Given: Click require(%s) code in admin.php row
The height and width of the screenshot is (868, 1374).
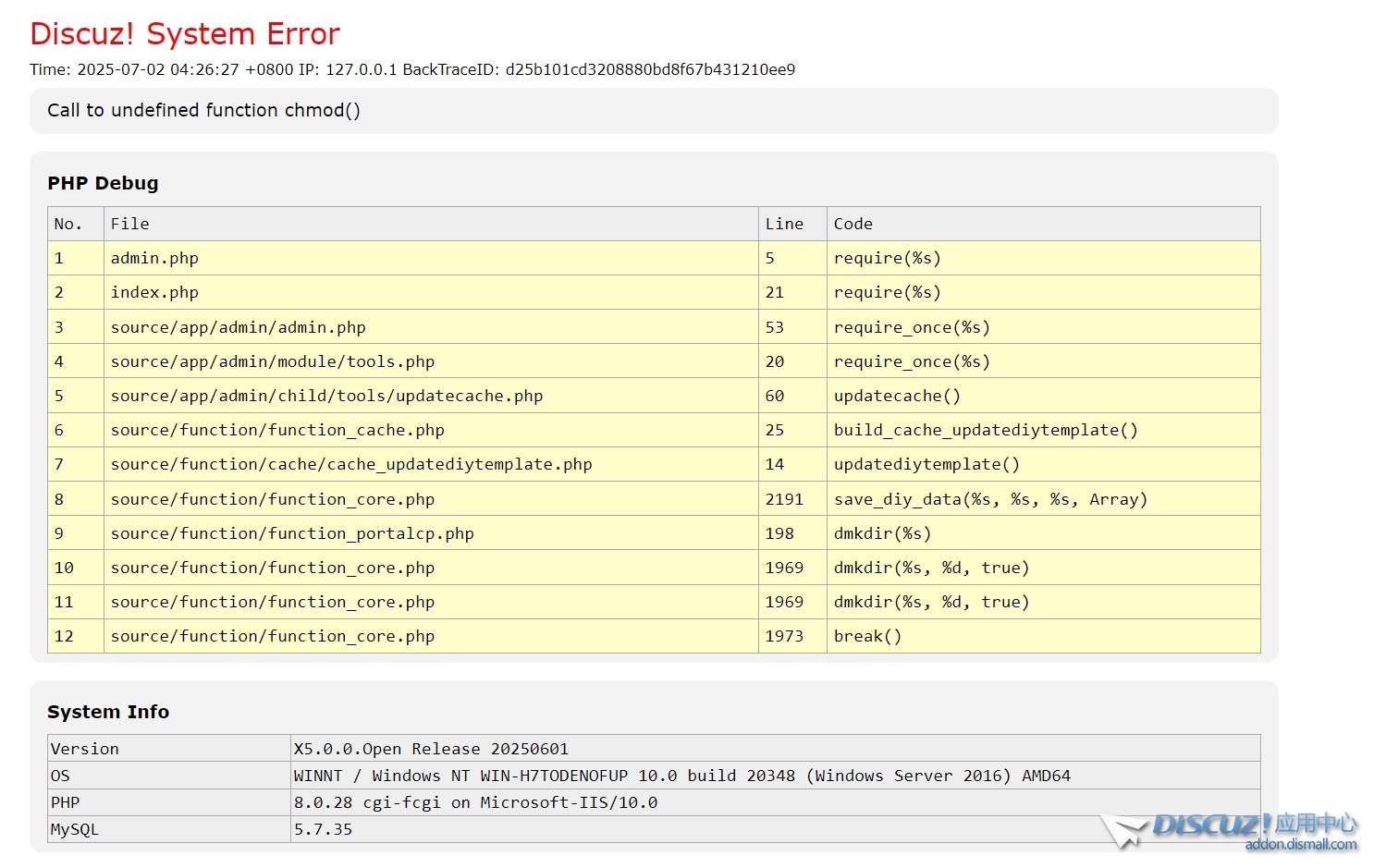Looking at the screenshot, I should 888,258.
